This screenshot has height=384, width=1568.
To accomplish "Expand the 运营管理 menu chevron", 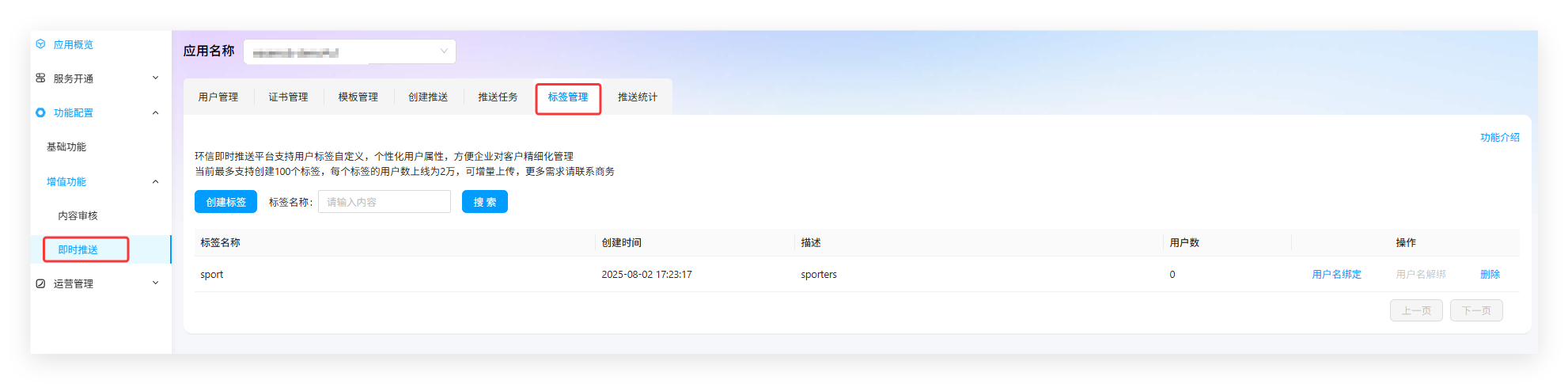I will 155,283.
